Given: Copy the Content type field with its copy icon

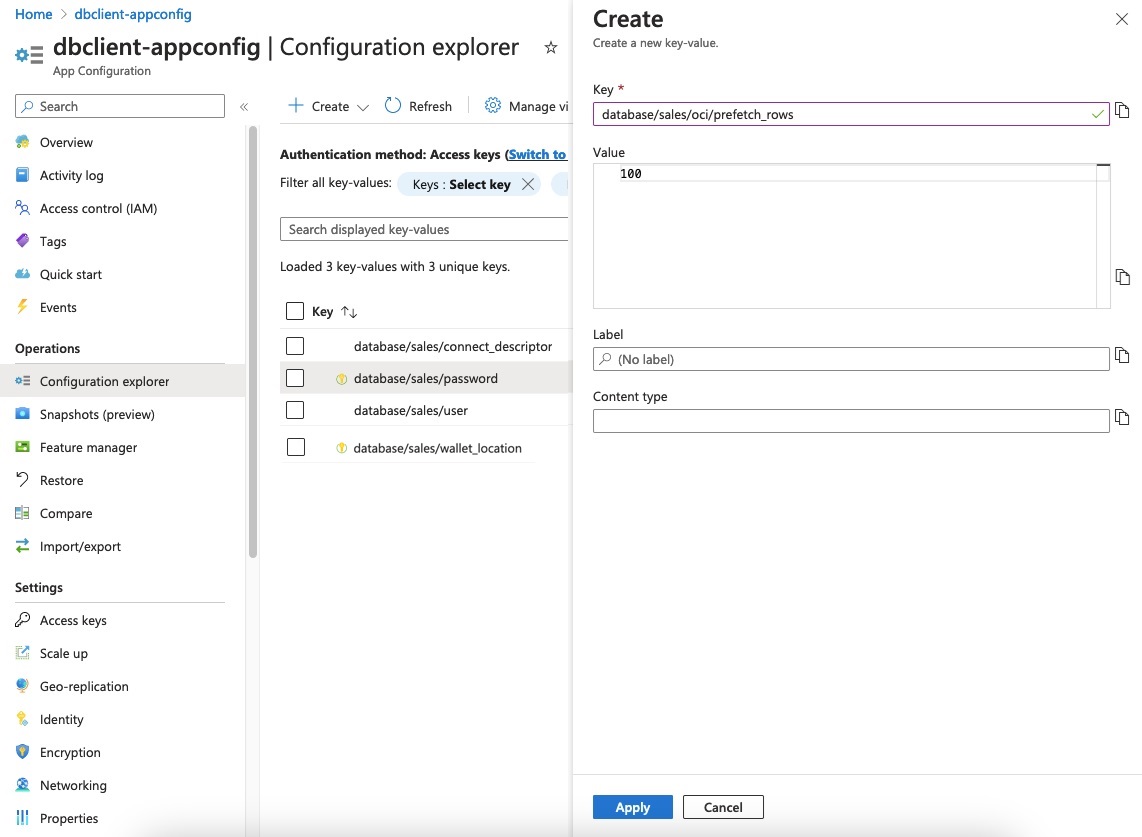Looking at the screenshot, I should (x=1122, y=417).
